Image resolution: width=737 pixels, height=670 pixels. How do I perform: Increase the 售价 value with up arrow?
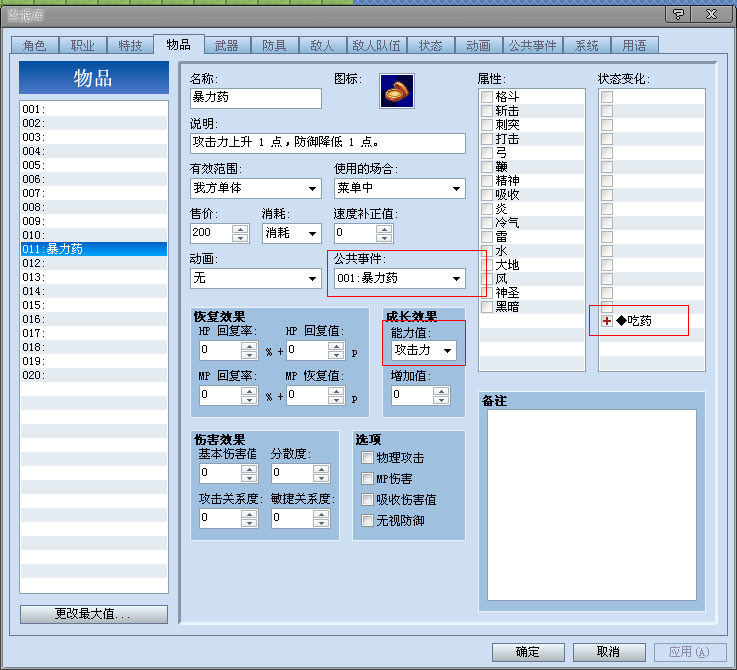(240, 229)
